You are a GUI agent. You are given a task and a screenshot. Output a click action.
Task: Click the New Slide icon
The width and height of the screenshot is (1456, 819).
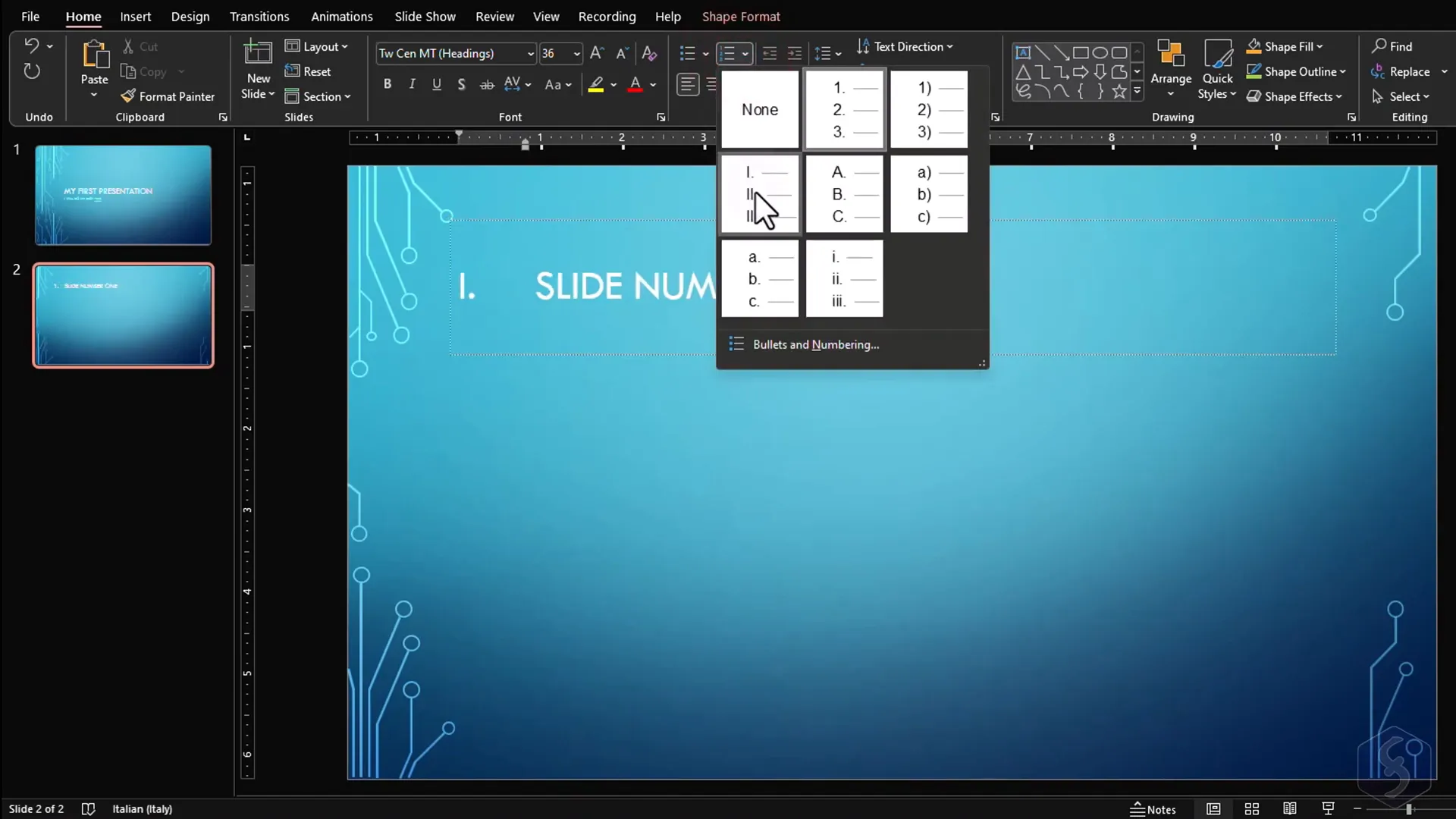(x=258, y=53)
